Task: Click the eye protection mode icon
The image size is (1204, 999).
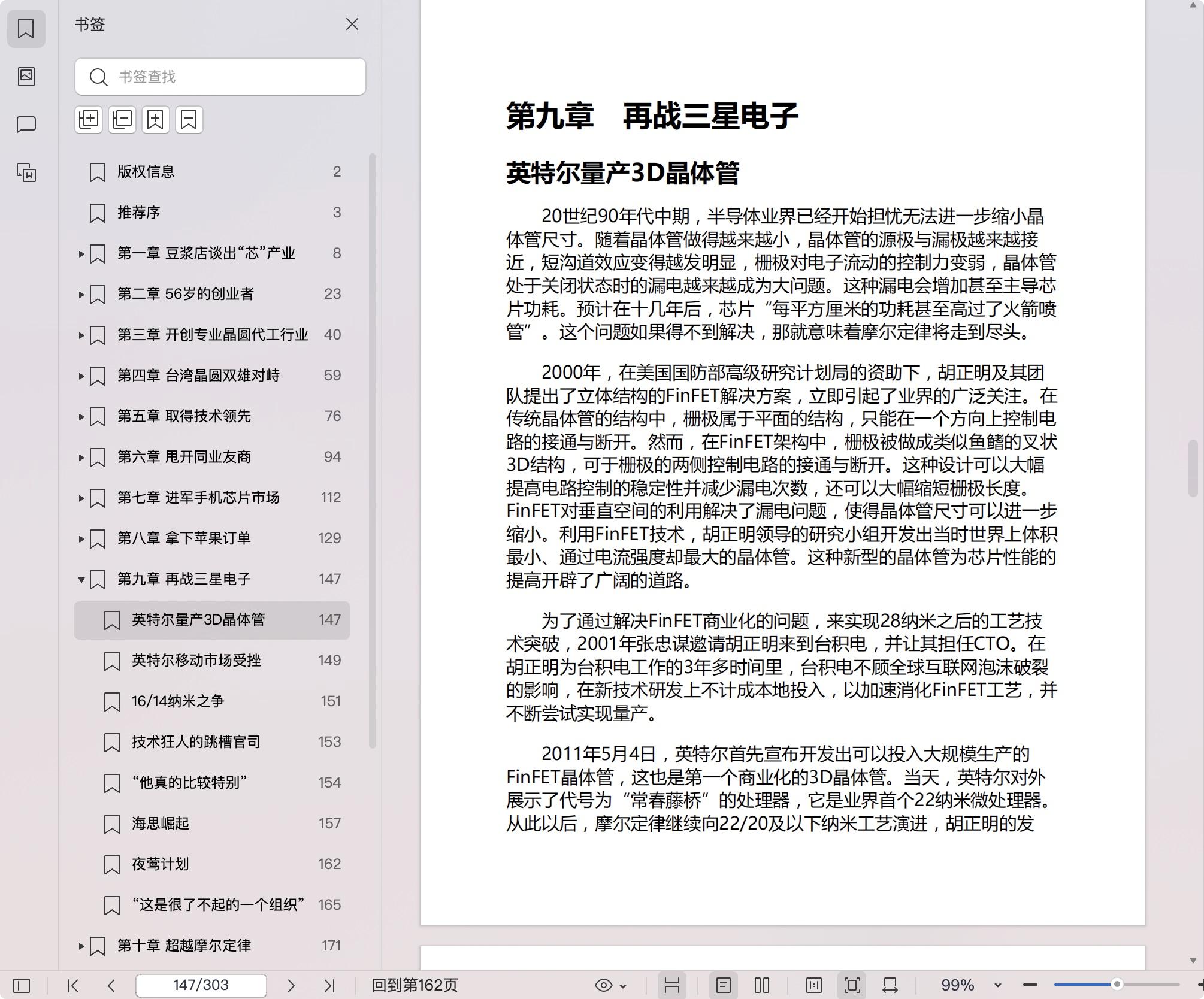Action: coord(604,985)
